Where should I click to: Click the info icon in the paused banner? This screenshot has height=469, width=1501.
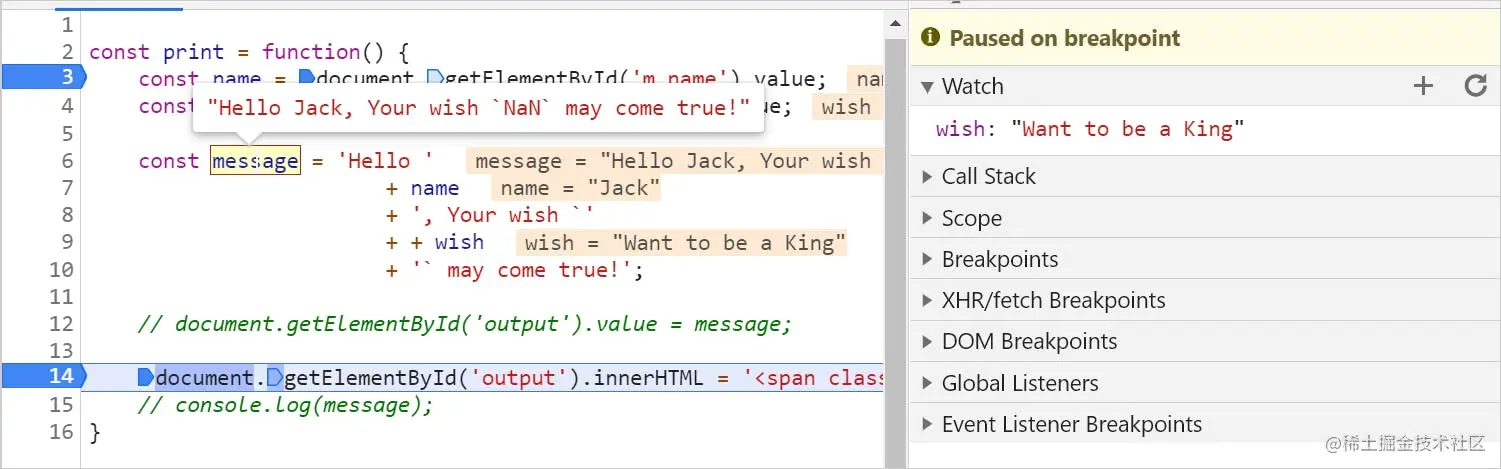pos(930,38)
